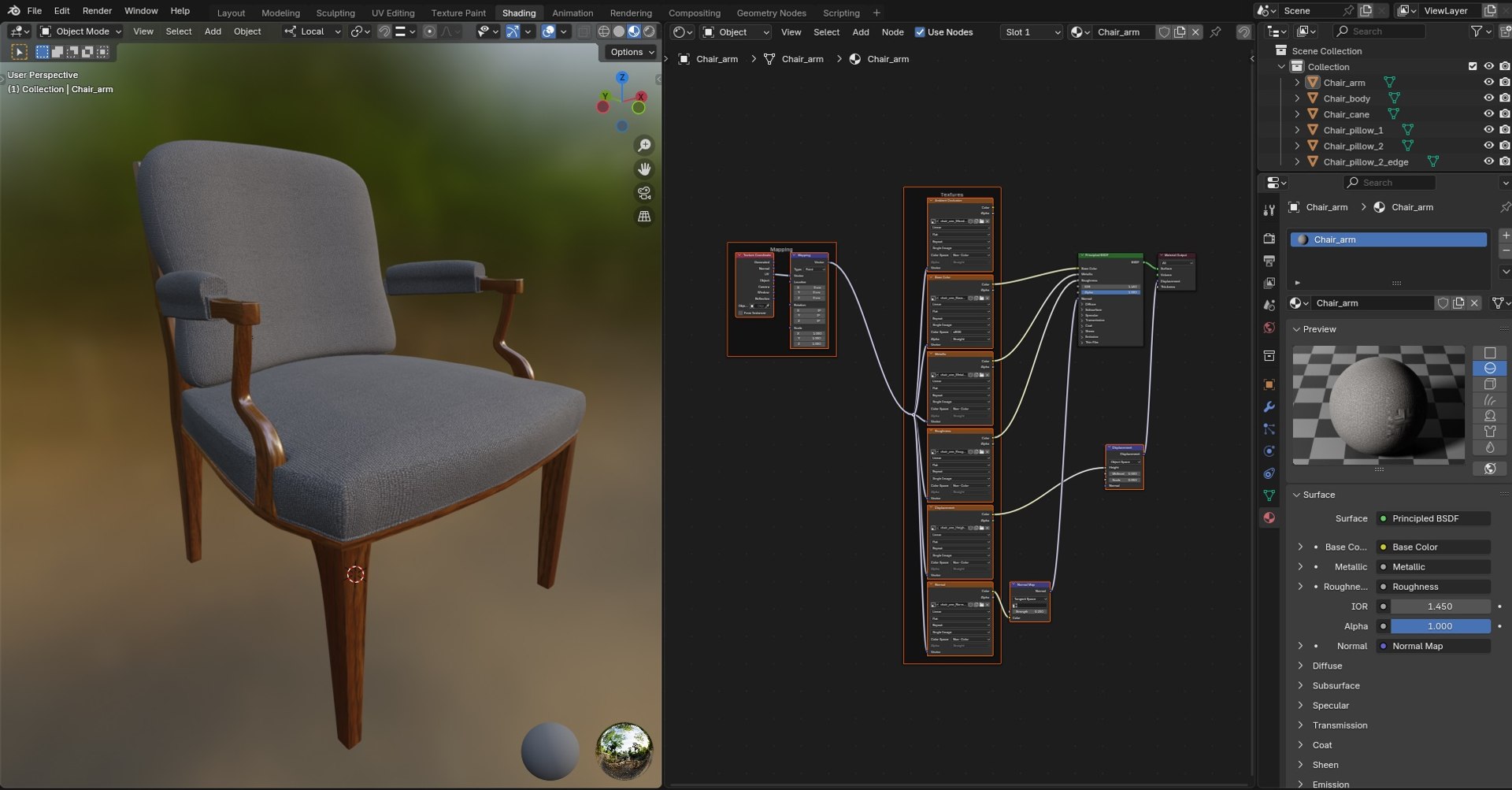Select shader ball preview shape icon
Viewport: 1512px width, 790px height.
click(1490, 416)
